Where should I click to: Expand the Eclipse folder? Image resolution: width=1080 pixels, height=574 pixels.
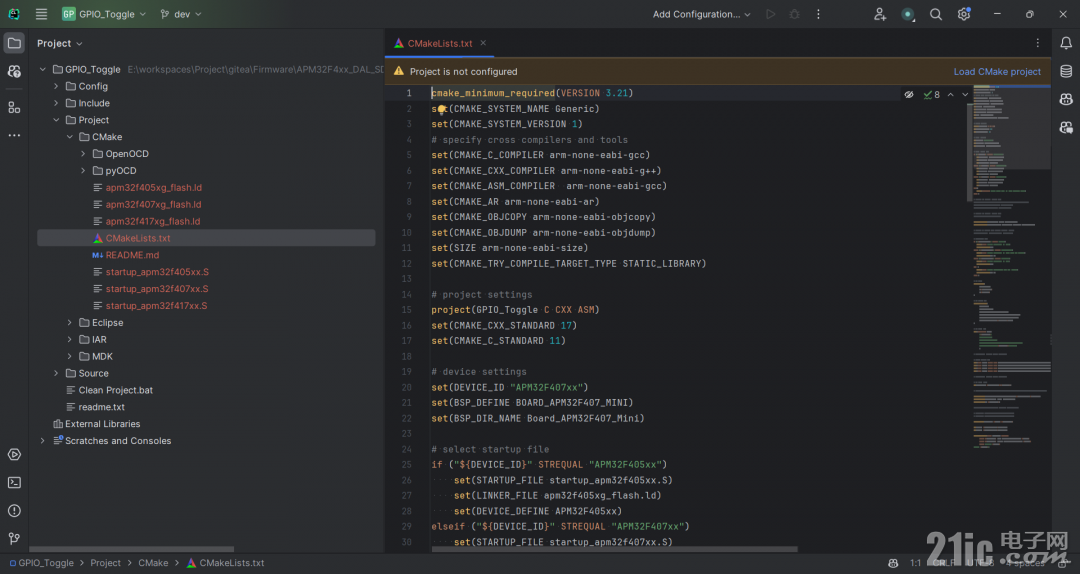tap(70, 322)
